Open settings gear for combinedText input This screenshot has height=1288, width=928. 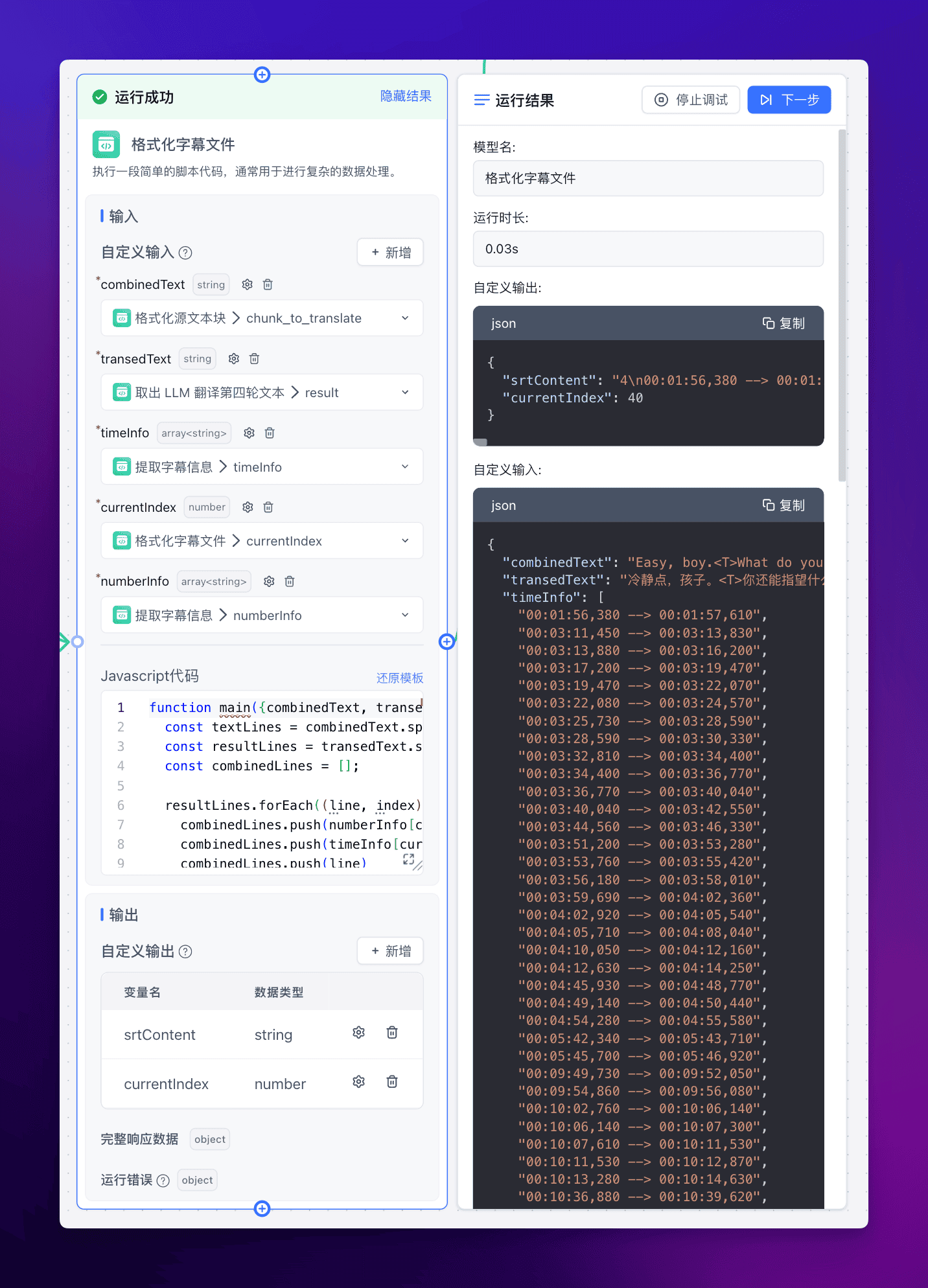247,284
